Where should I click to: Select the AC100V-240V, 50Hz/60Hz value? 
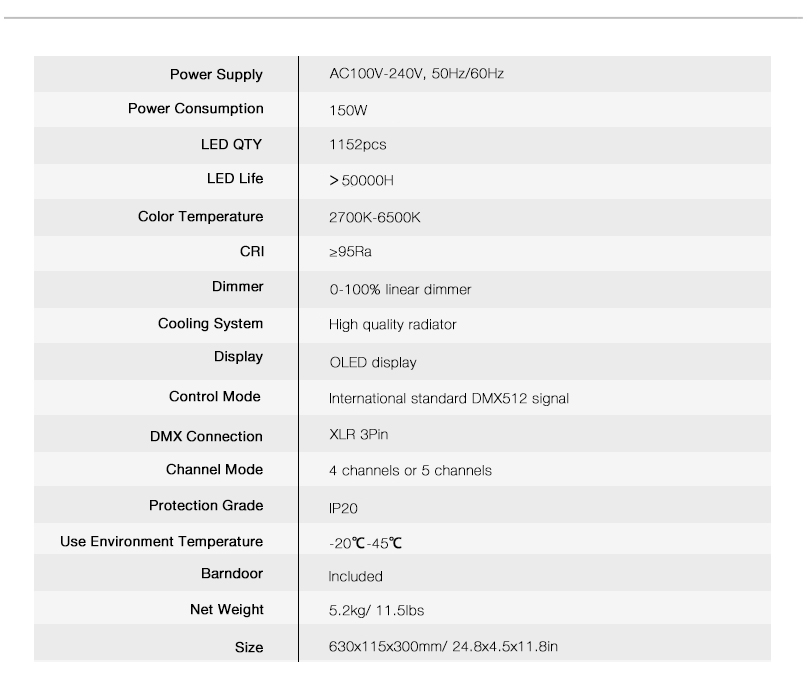[416, 73]
